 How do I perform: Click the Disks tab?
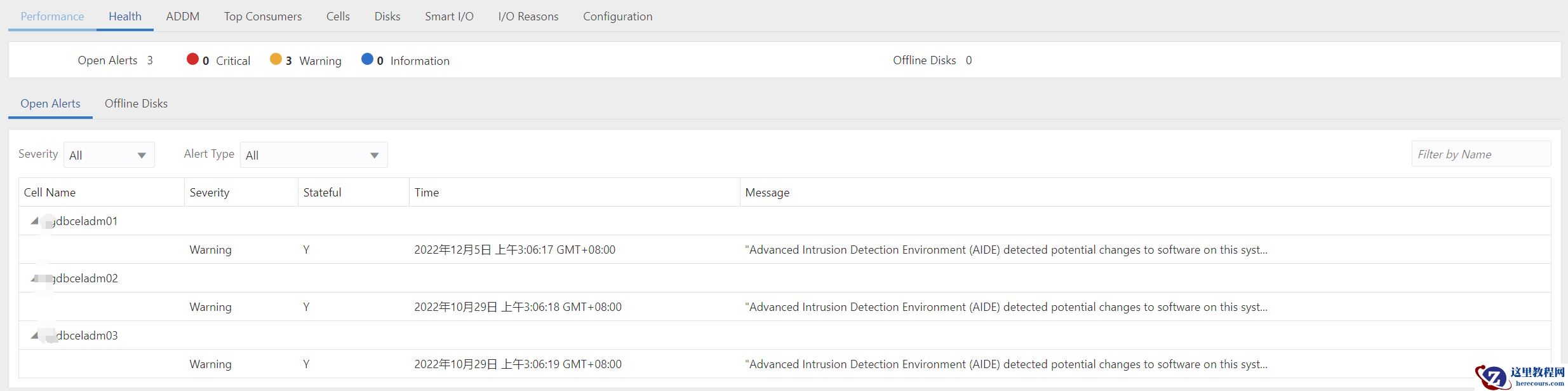(x=387, y=17)
